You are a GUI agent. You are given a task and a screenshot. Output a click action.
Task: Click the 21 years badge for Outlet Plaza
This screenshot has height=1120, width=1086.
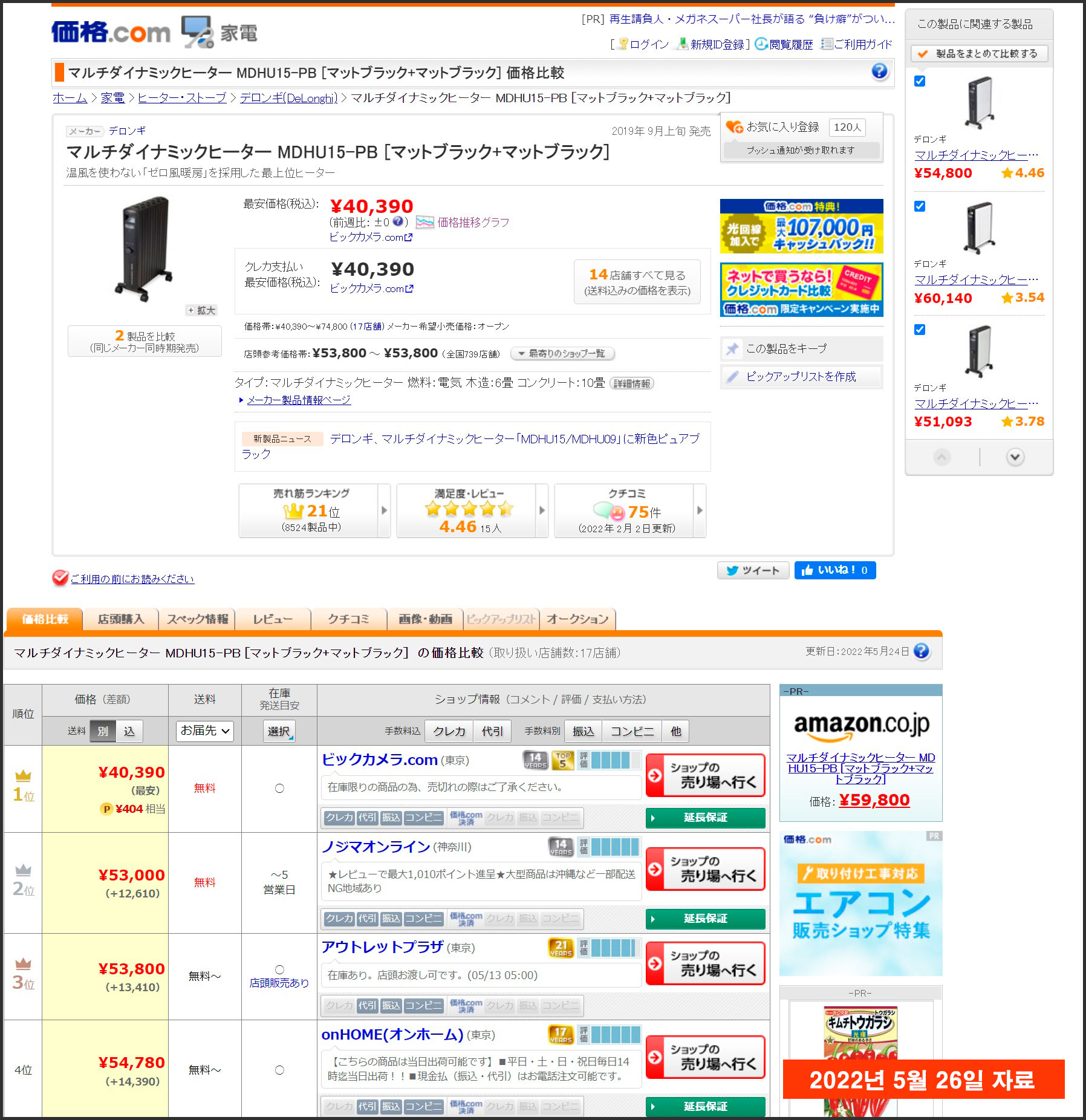[561, 948]
